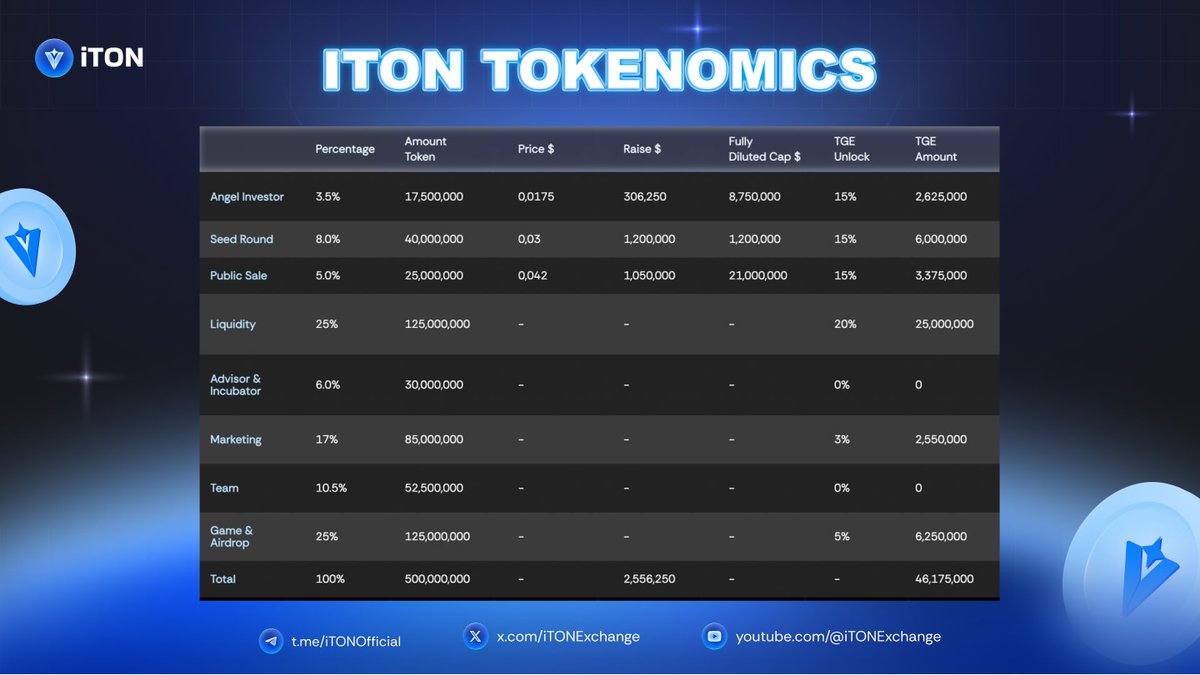Click the 1,050,000 raise value
Screen dimensions: 1200x675
pos(649,275)
